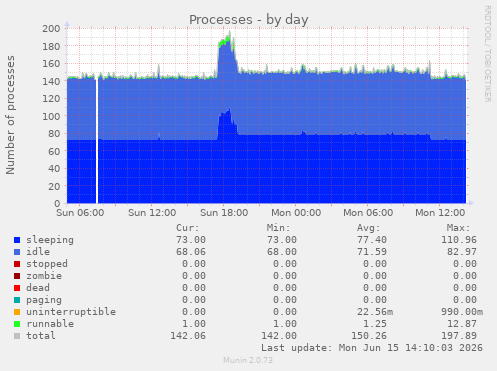Click total min value 142.00
Viewport: 497px width, 371px height.
pyautogui.click(x=279, y=336)
